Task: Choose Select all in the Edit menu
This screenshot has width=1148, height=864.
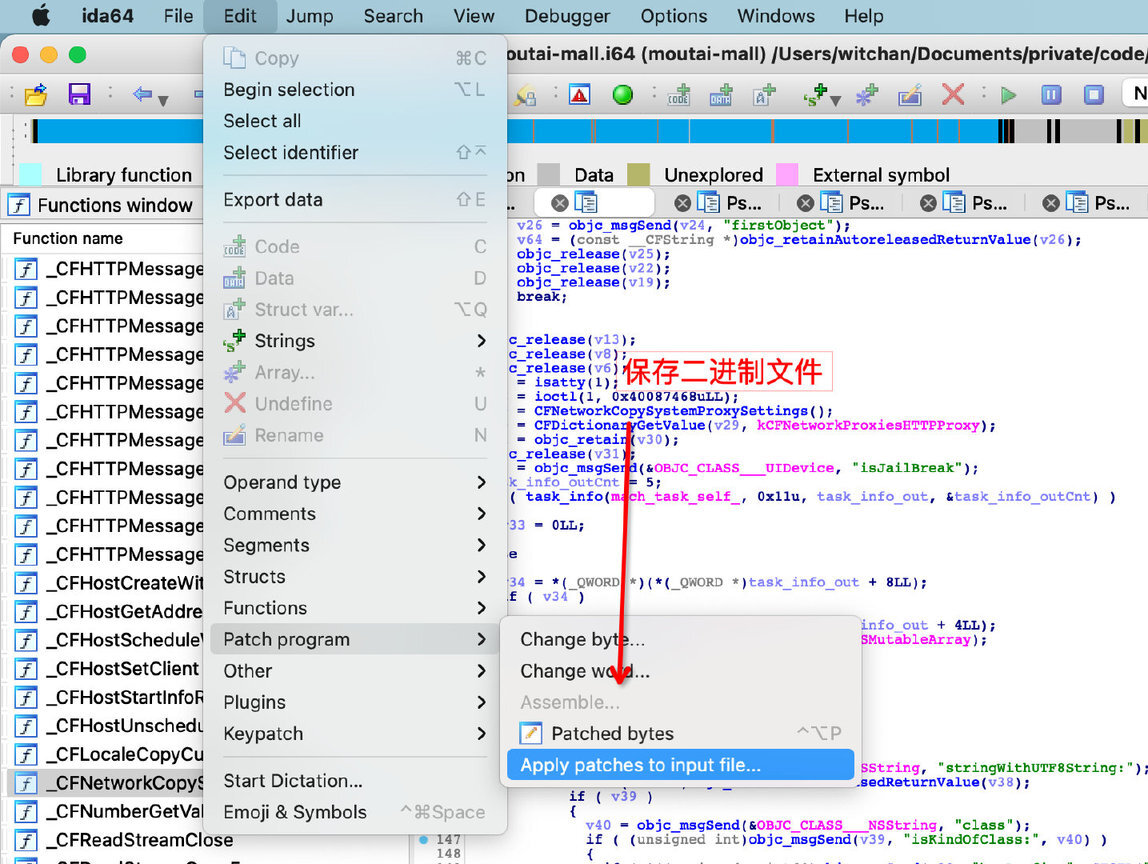Action: [355, 121]
